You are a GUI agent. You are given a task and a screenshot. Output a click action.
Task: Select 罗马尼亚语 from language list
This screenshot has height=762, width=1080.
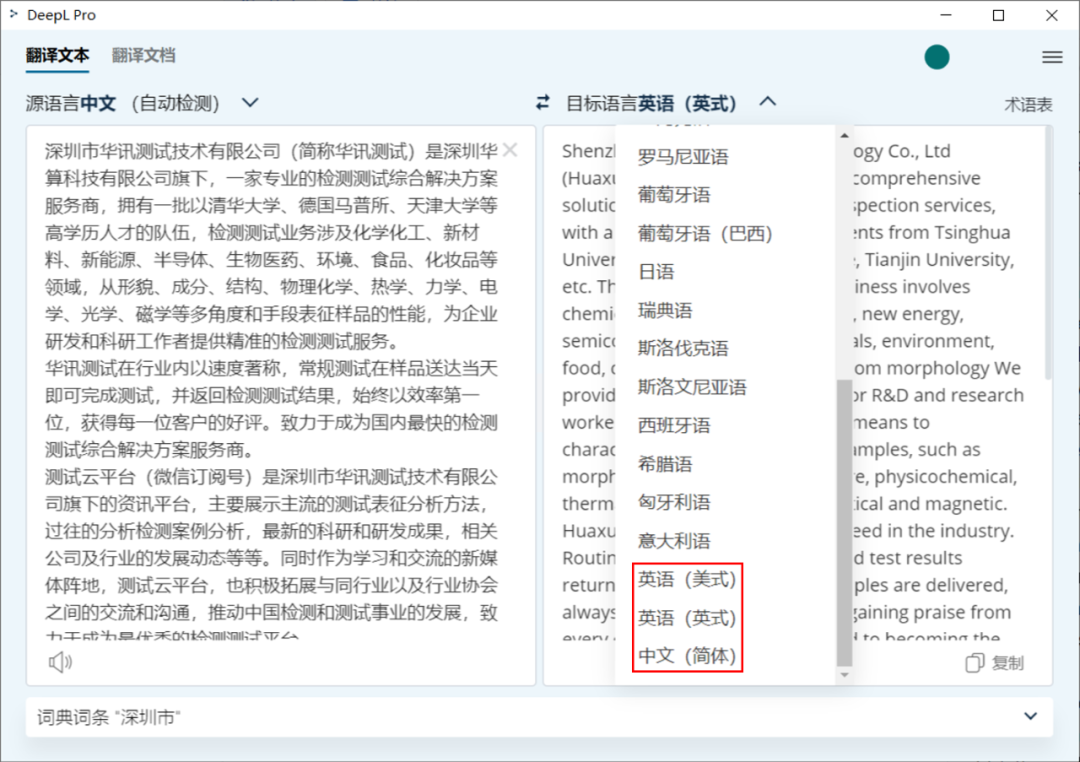pos(683,156)
